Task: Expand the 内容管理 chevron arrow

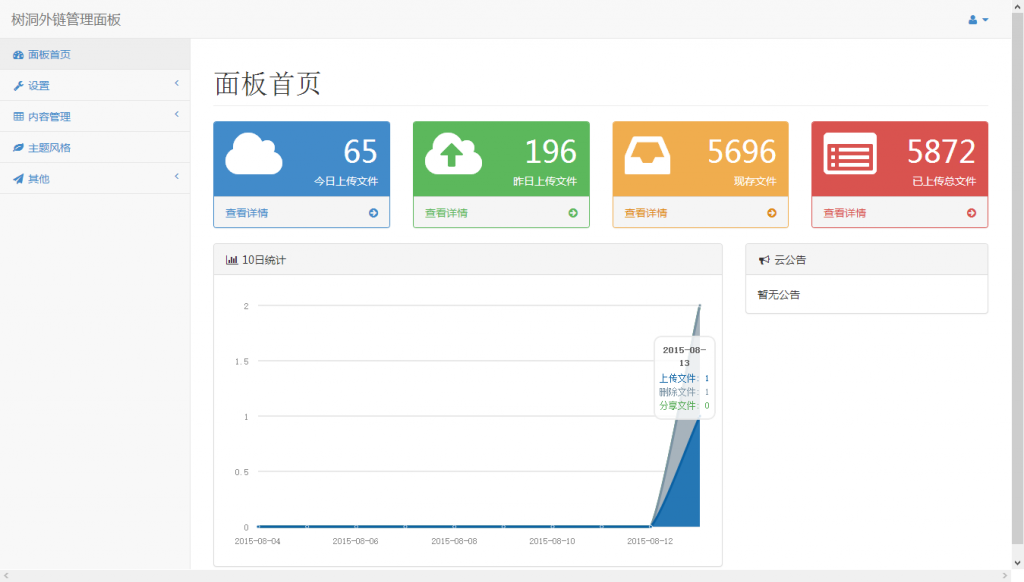Action: pos(176,114)
